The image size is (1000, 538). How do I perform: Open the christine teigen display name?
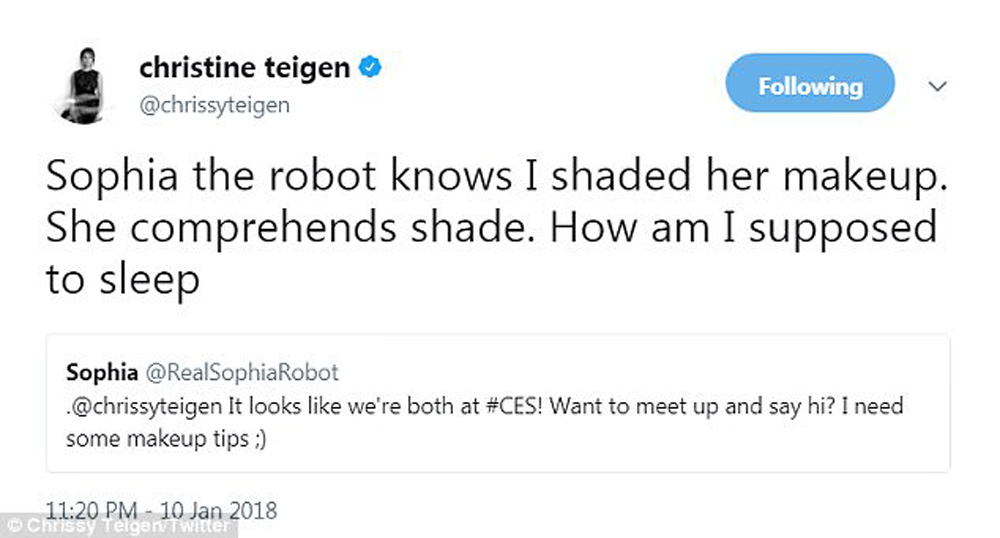click(x=245, y=69)
